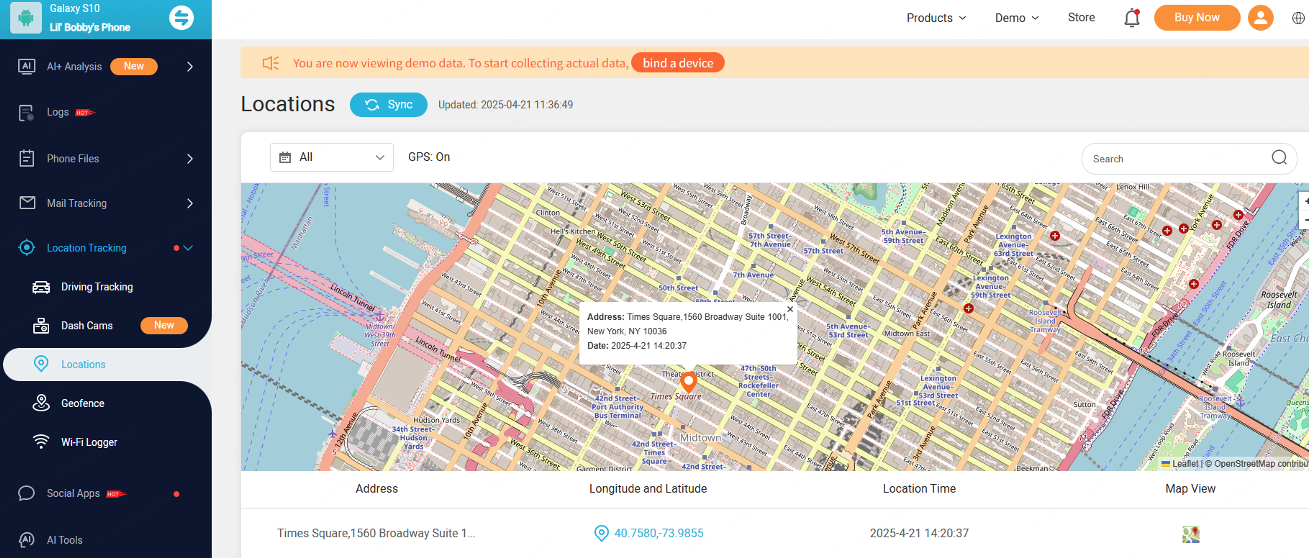This screenshot has width=1309, height=558.
Task: Click the Geofence icon
Action: click(x=41, y=403)
